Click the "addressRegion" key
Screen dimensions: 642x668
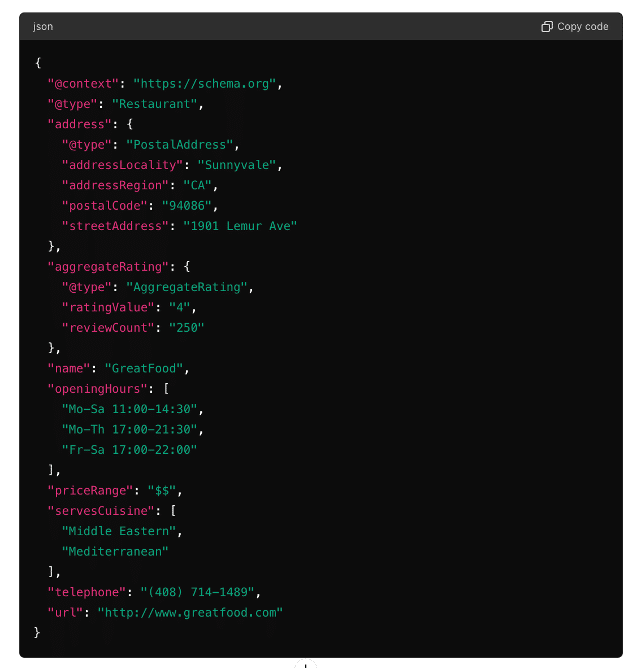[x=115, y=185]
